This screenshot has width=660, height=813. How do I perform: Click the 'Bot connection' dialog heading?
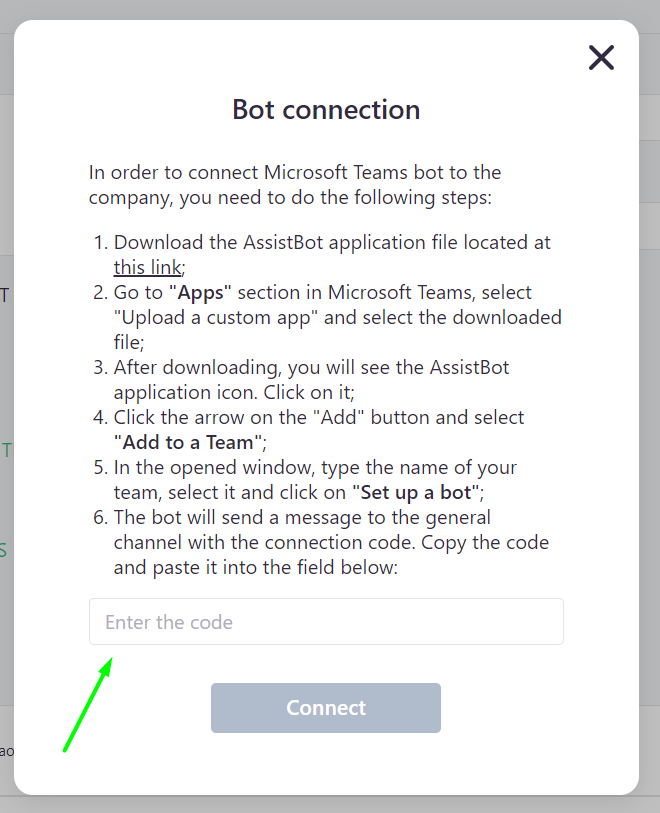326,109
